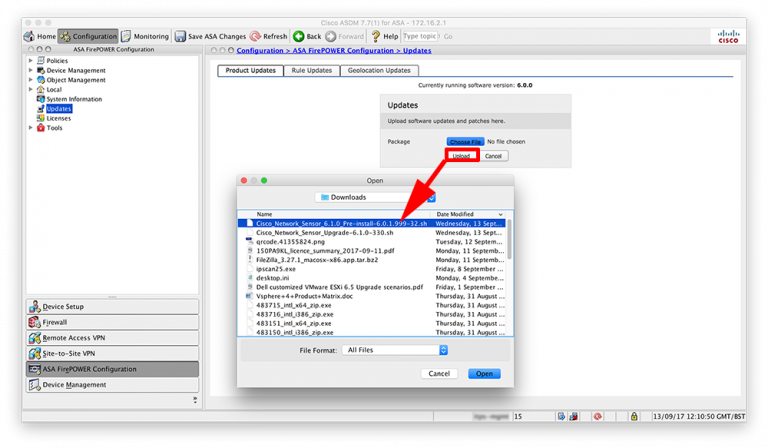Image resolution: width=768 pixels, height=448 pixels.
Task: Switch to the Product Updates tab
Action: (x=250, y=71)
